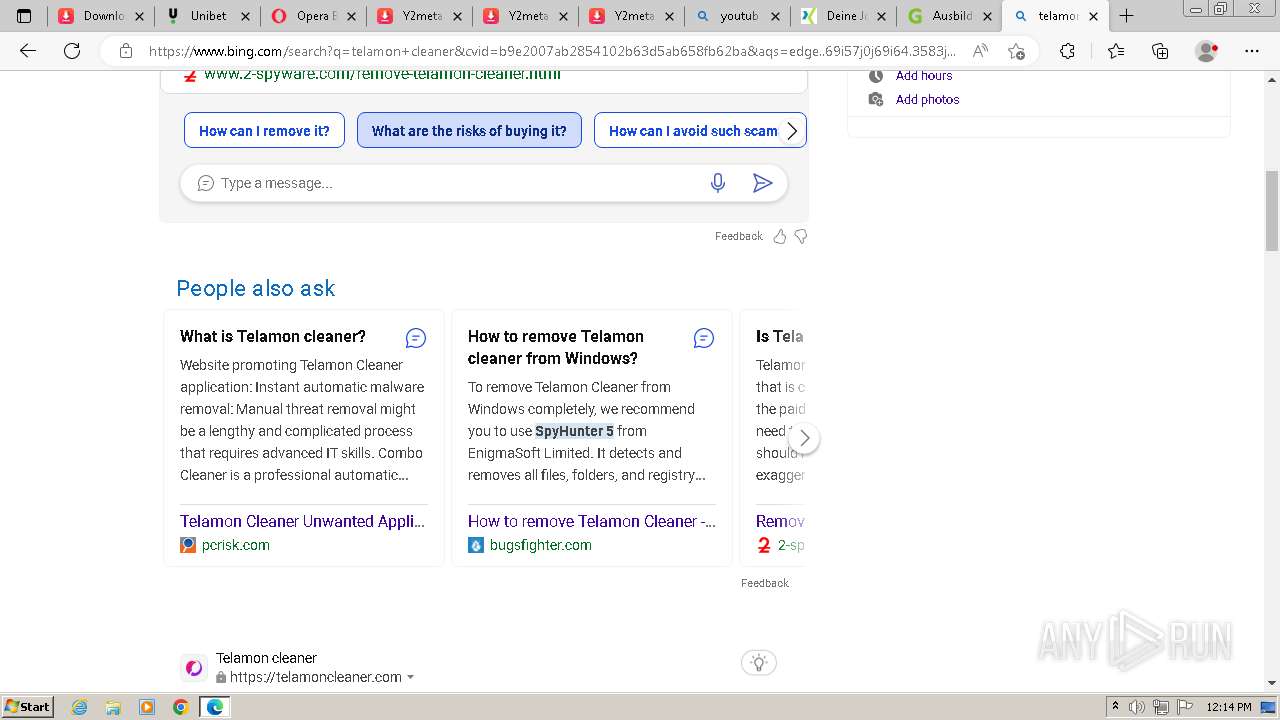Refresh the Bing search page

(x=72, y=51)
